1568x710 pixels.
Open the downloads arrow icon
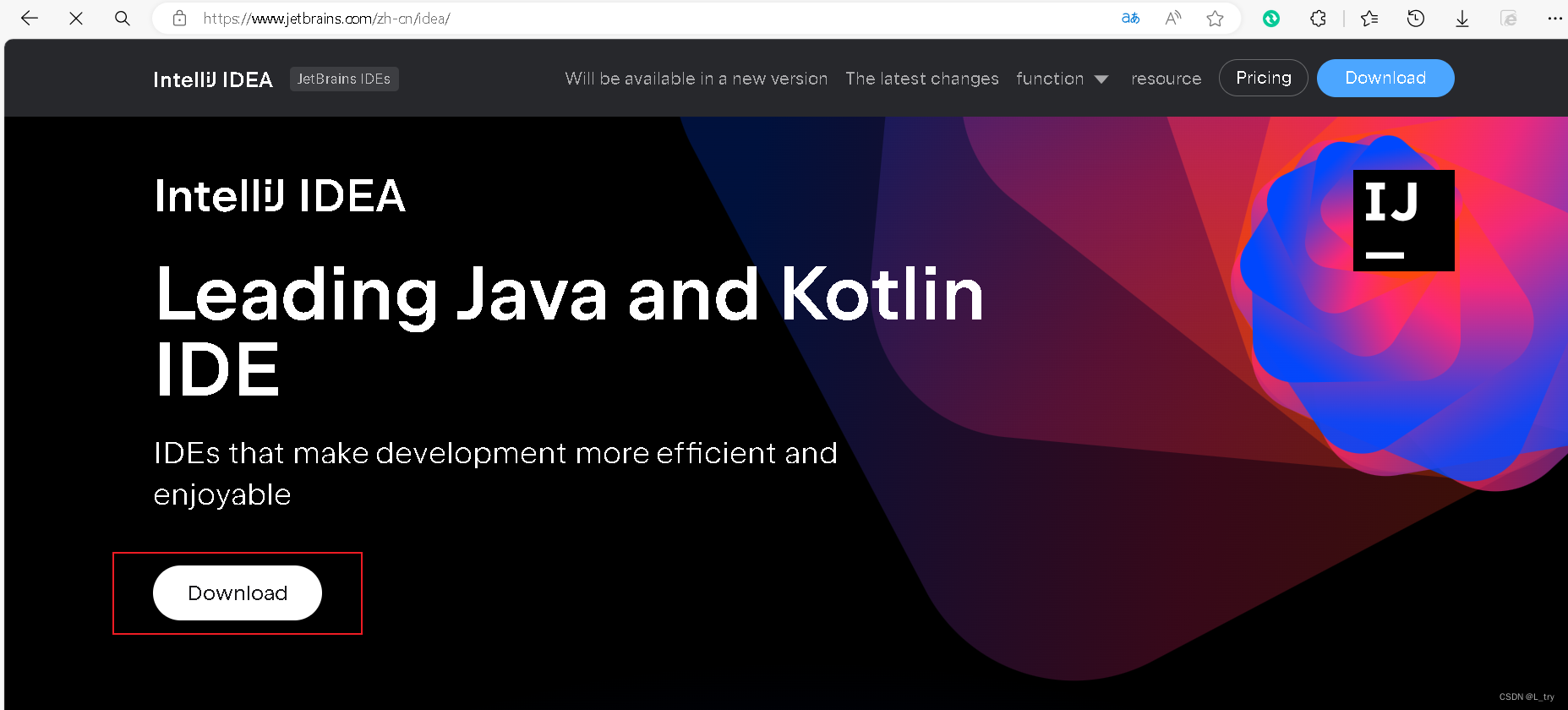[x=1462, y=19]
